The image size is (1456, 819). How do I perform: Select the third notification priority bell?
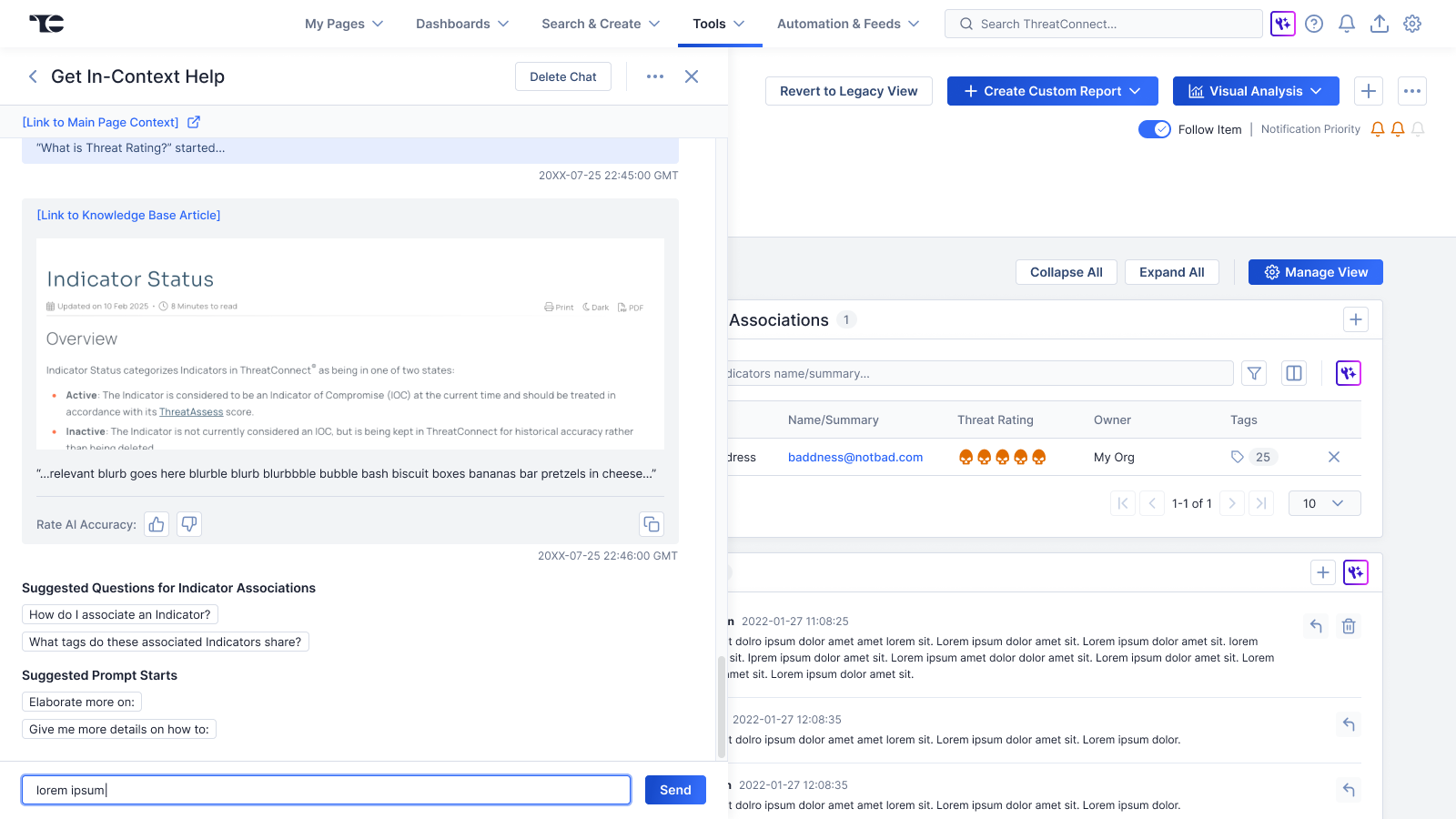click(x=1418, y=129)
